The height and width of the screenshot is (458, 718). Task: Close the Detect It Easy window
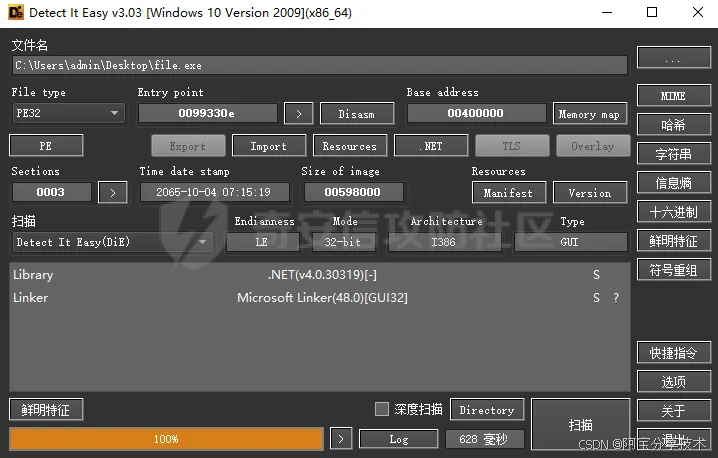click(x=698, y=12)
